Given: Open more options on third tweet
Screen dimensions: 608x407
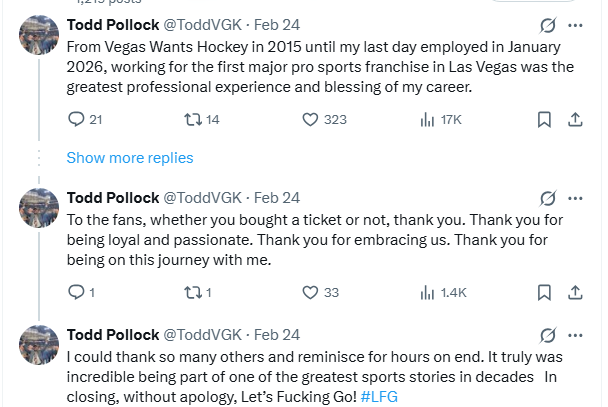Looking at the screenshot, I should pos(575,334).
